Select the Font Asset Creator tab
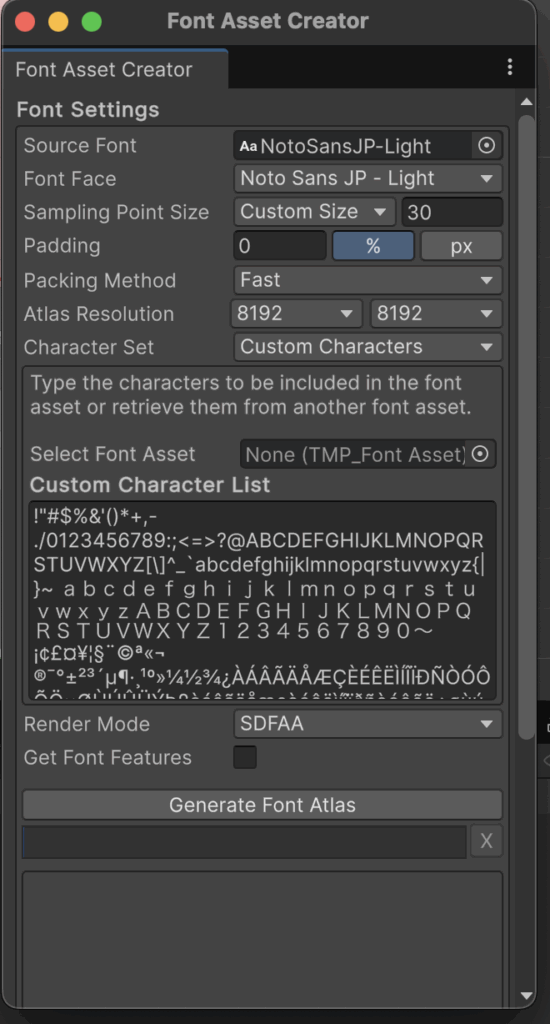The width and height of the screenshot is (550, 1024). pos(115,69)
